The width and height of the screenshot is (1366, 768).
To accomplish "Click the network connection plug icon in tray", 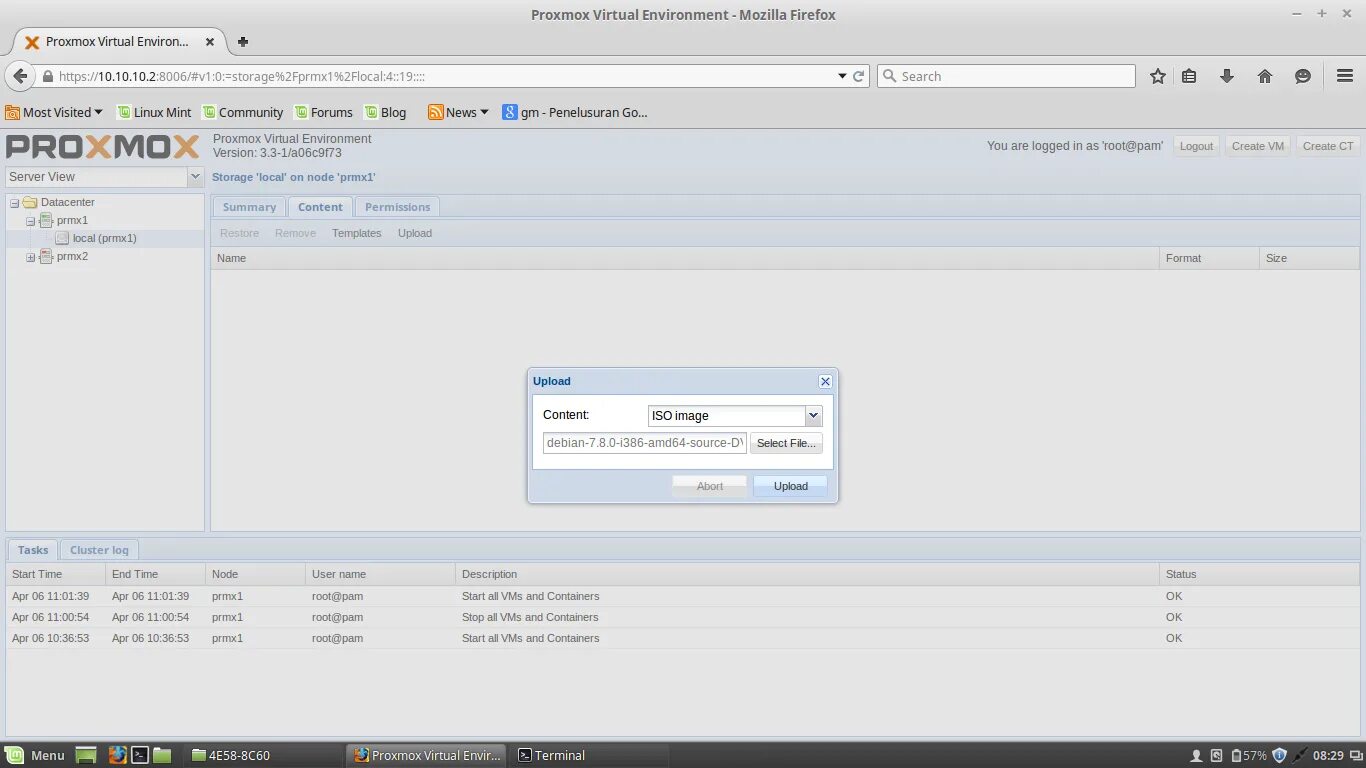I will [1299, 756].
